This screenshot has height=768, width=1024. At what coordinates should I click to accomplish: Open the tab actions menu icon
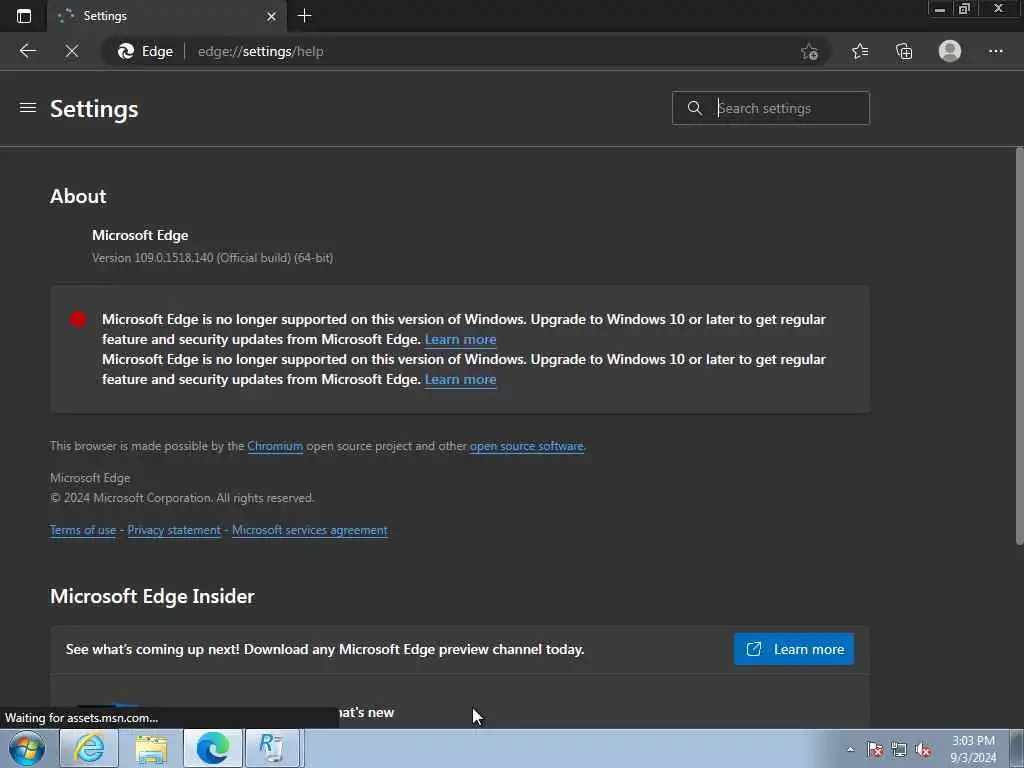pos(24,16)
